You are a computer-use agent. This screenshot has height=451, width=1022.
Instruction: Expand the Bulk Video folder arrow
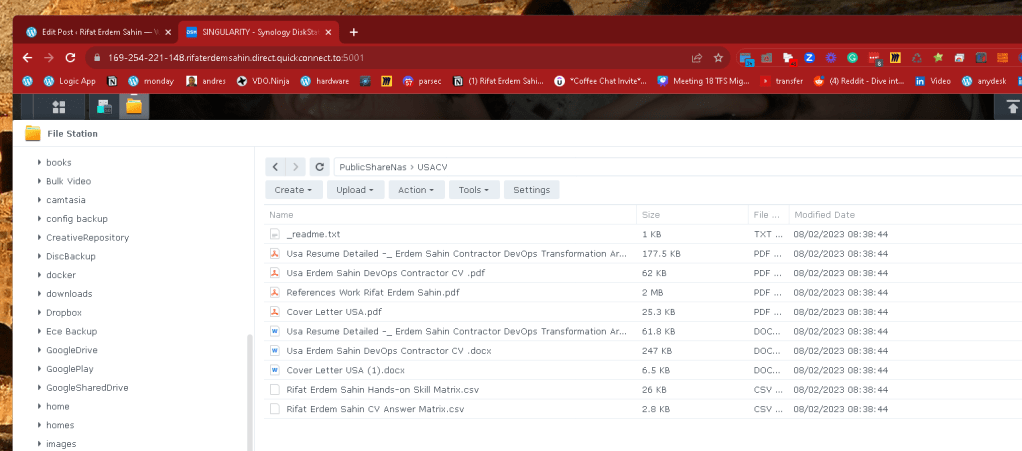tap(39, 181)
